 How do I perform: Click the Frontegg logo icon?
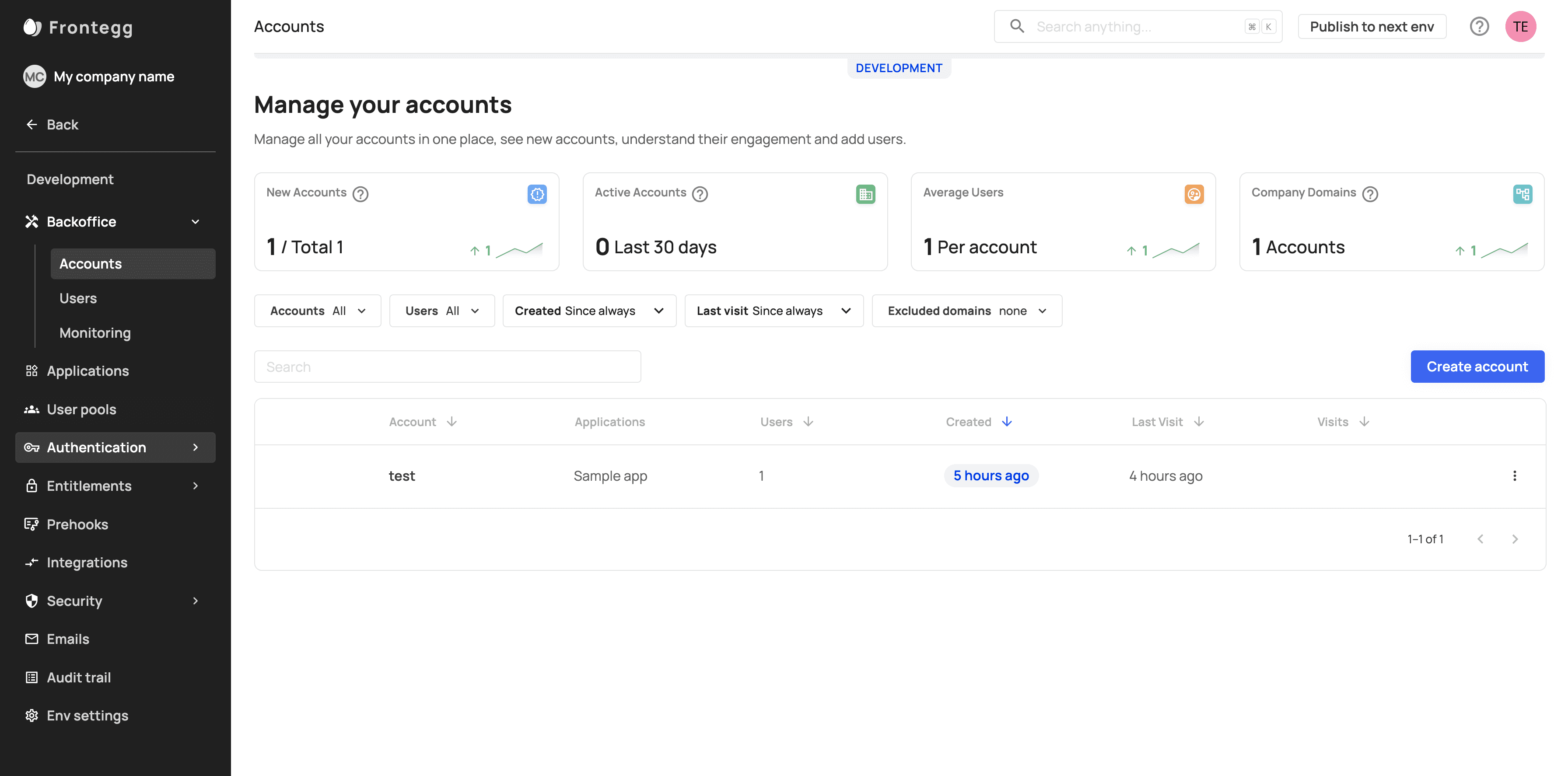click(x=32, y=28)
